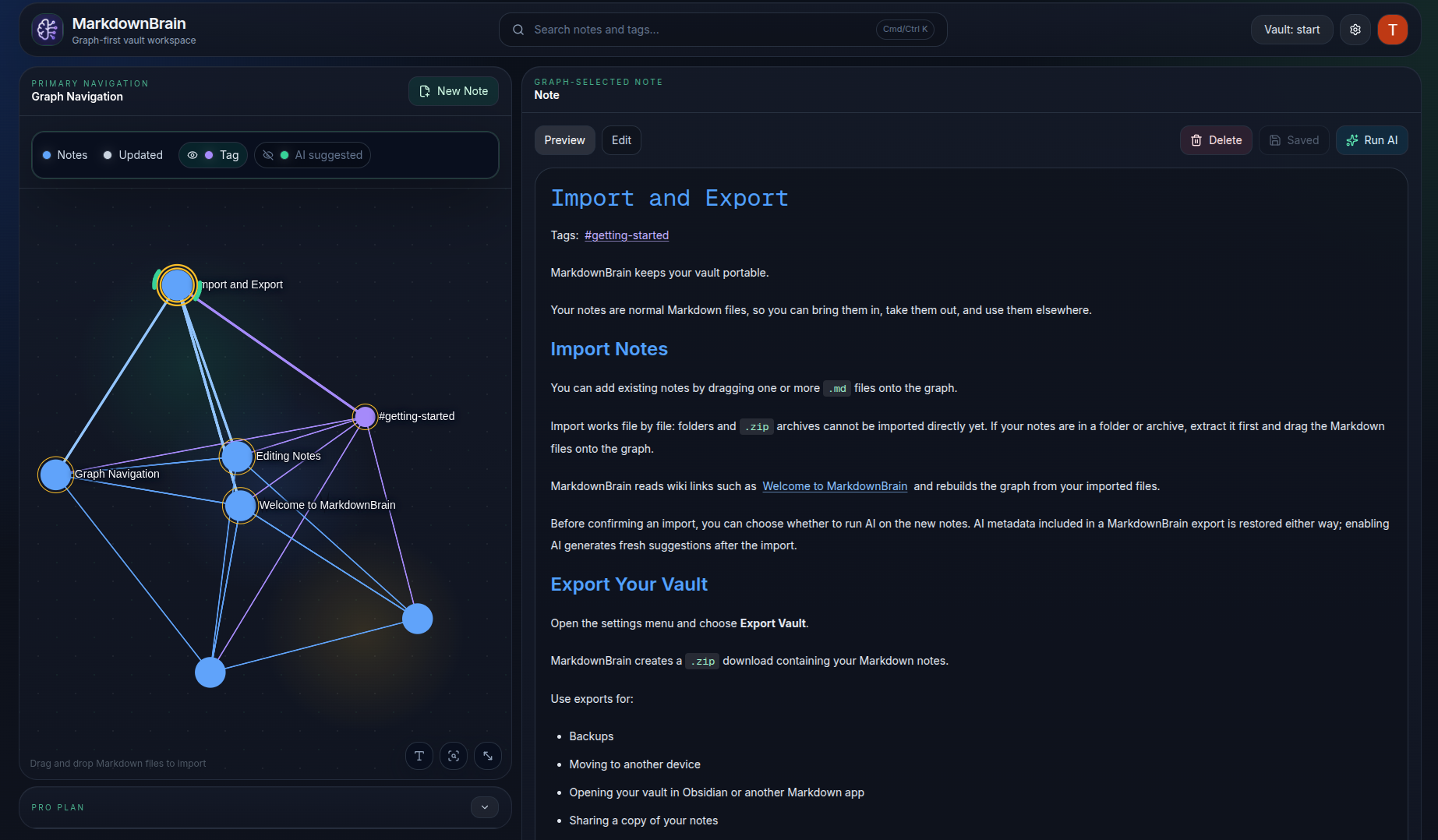This screenshot has width=1438, height=840.
Task: Expand the graph with the arrows icon
Action: point(488,756)
